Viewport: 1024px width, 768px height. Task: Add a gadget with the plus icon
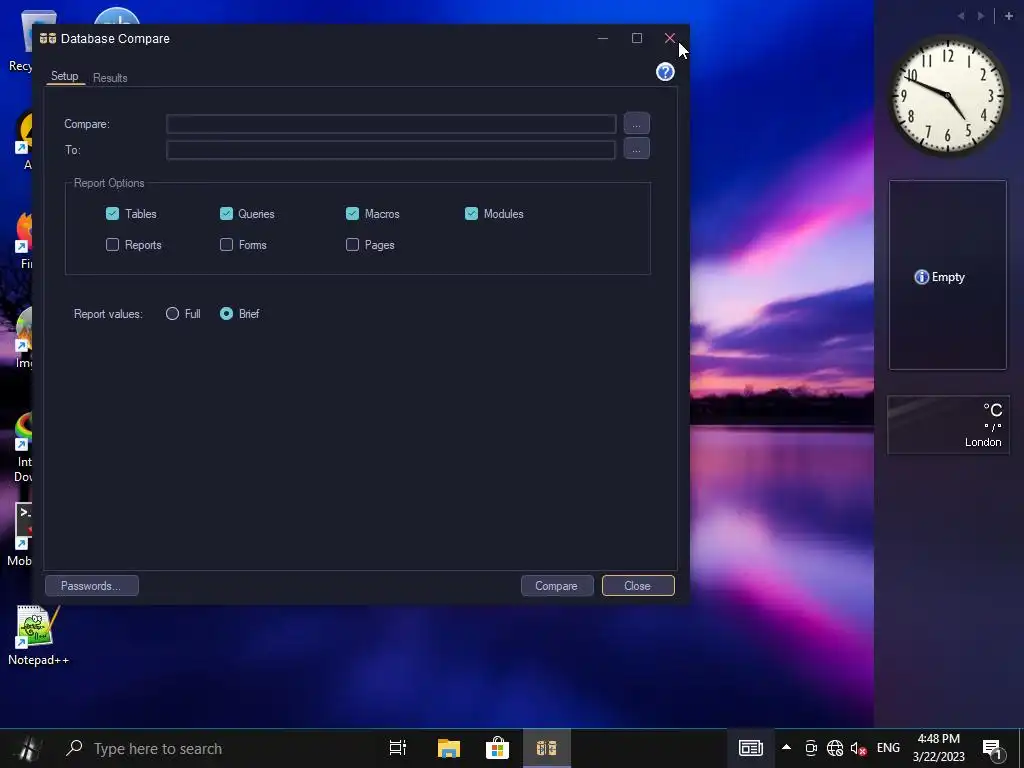1008,16
